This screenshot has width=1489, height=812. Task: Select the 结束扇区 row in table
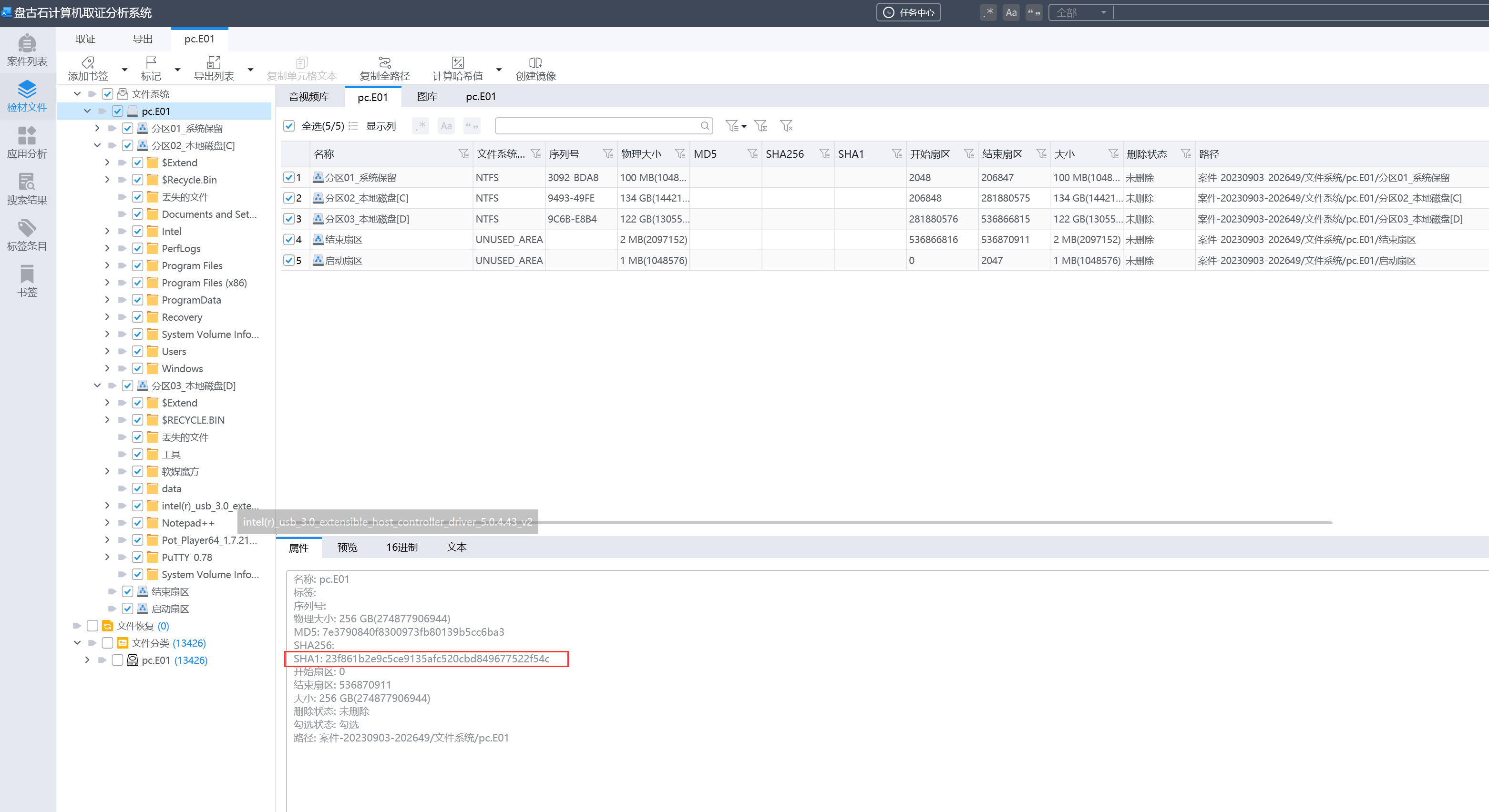(x=884, y=239)
